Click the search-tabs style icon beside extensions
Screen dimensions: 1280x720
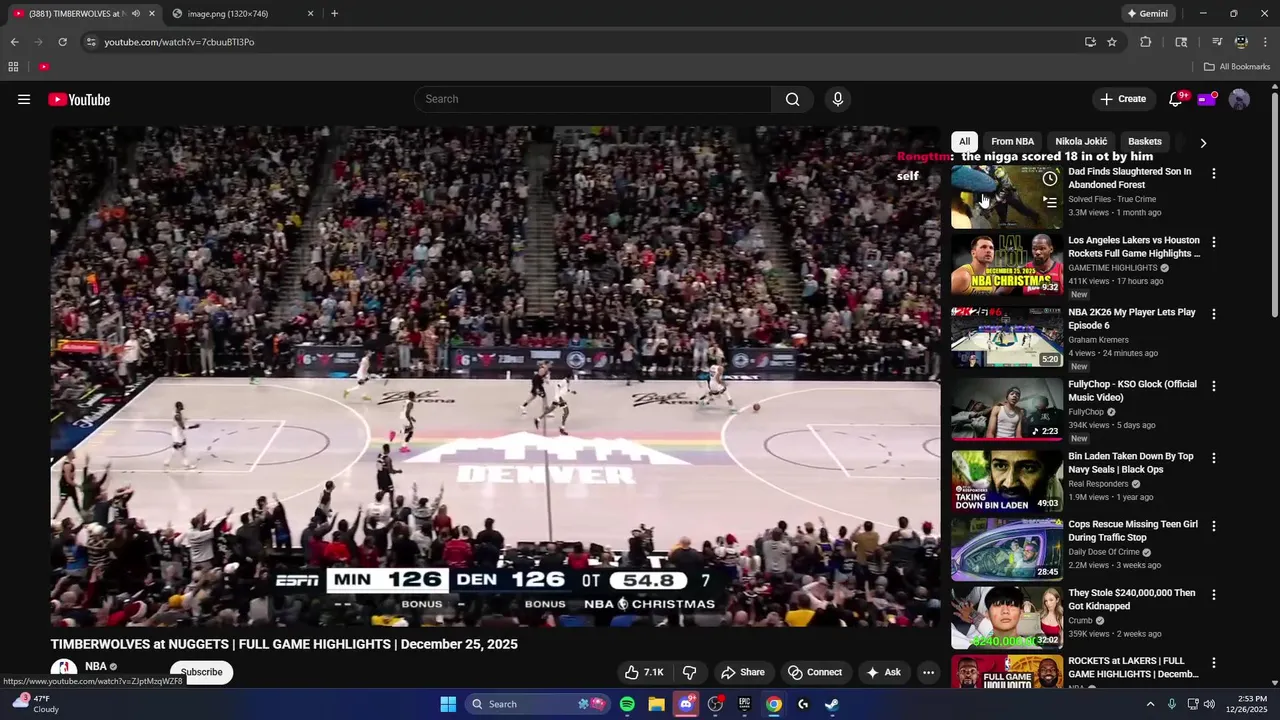1181,42
